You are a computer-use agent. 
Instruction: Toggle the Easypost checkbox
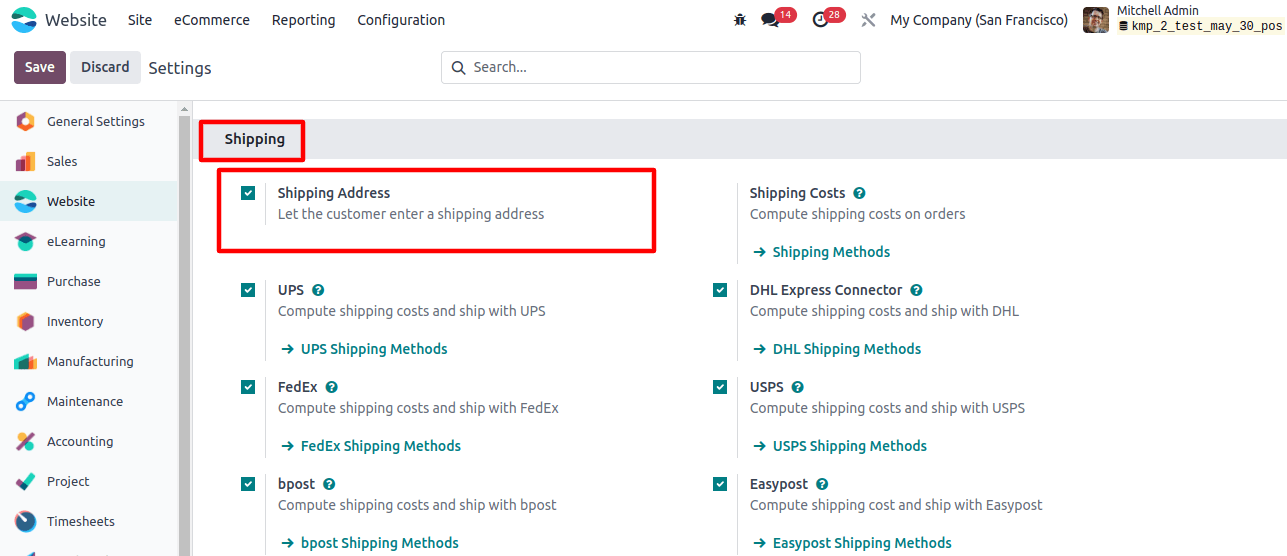click(720, 484)
